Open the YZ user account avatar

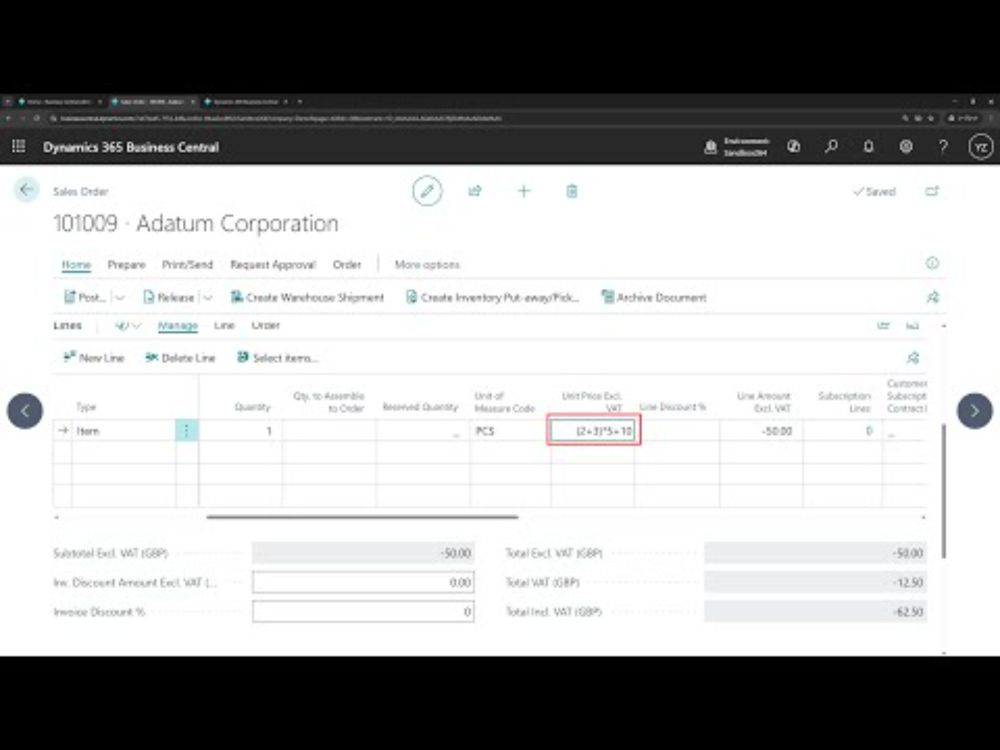[x=981, y=147]
